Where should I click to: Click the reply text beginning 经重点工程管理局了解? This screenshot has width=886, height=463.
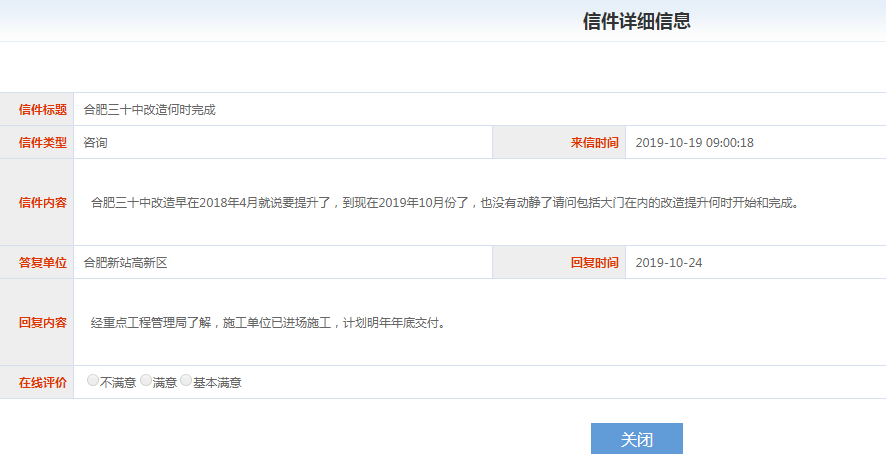click(x=269, y=323)
